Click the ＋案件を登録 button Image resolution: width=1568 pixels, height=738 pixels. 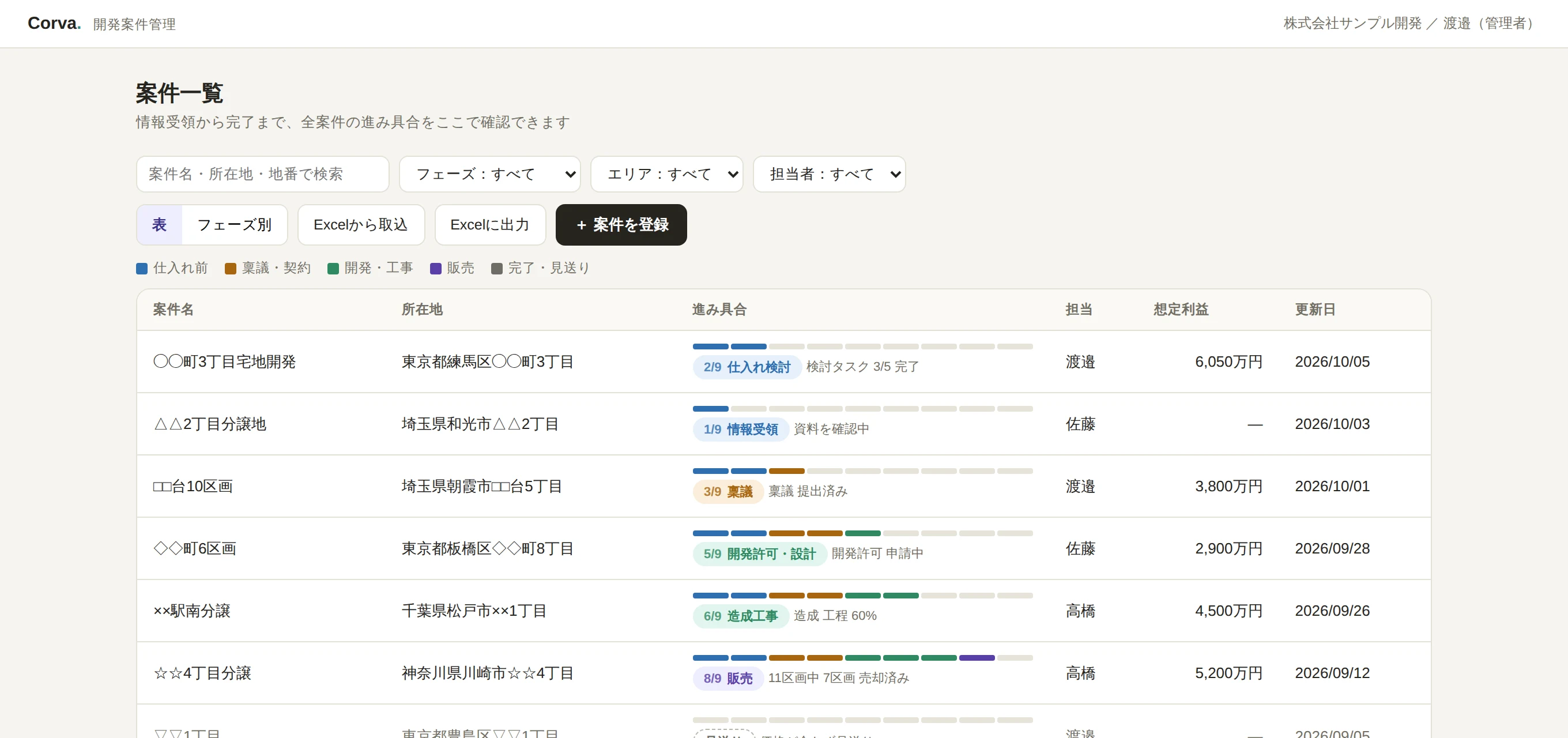click(x=621, y=225)
